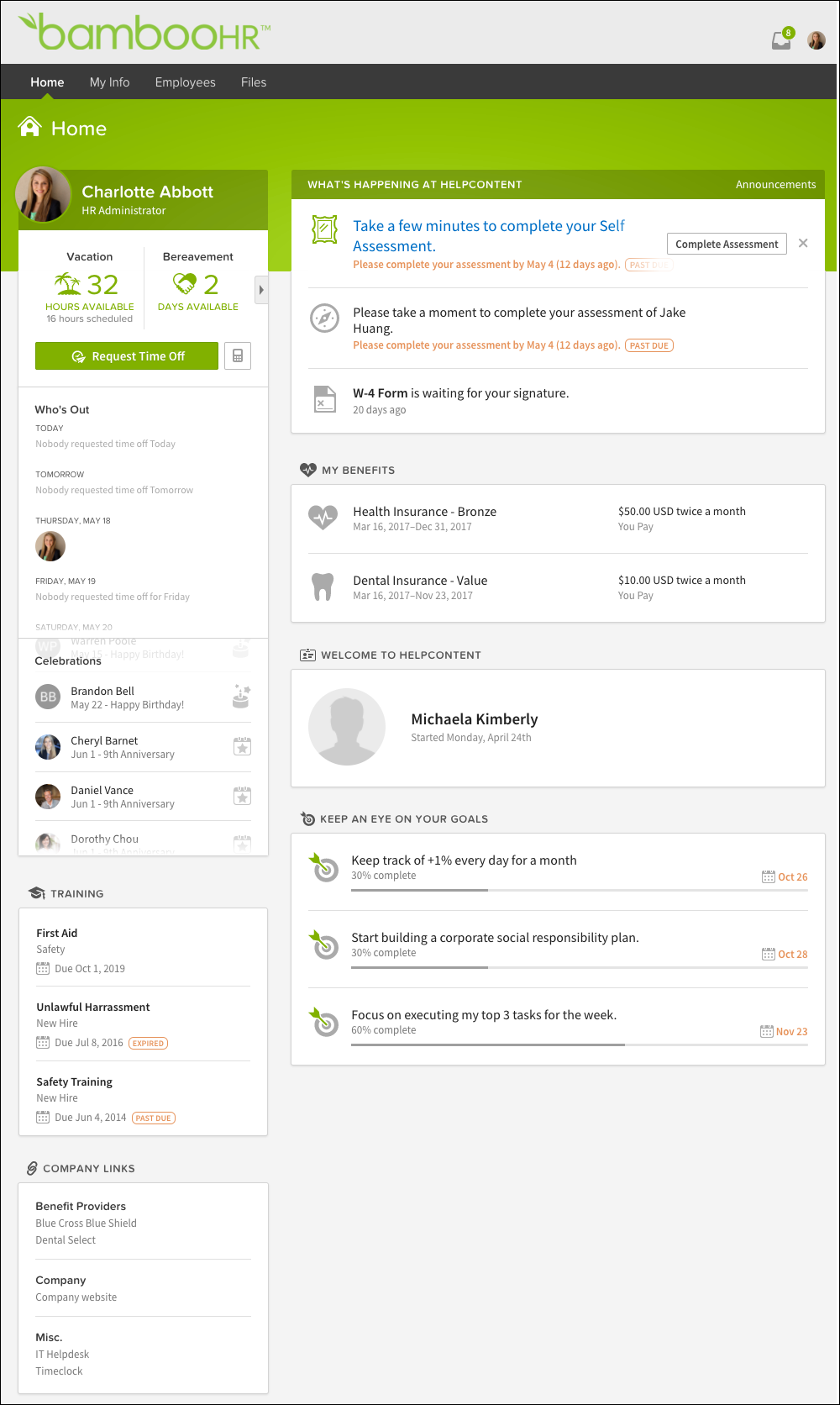The height and width of the screenshot is (1405, 840).
Task: Click the heart icon beside Health Insurance - Bronze
Action: (325, 518)
